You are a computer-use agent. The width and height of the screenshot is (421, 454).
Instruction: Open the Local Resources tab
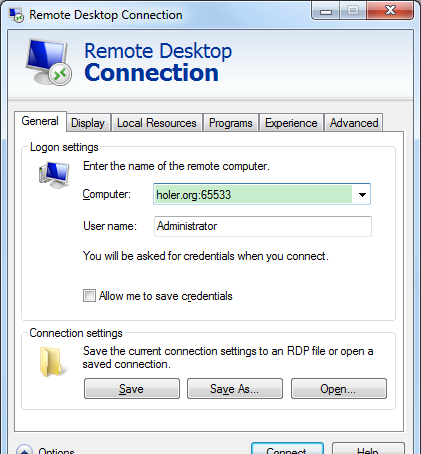click(157, 123)
